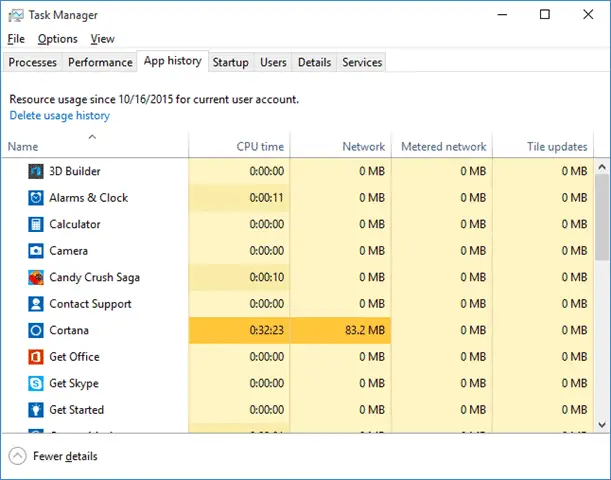Viewport: 611px width, 480px height.
Task: Select the Cortana row name
Action: [69, 330]
